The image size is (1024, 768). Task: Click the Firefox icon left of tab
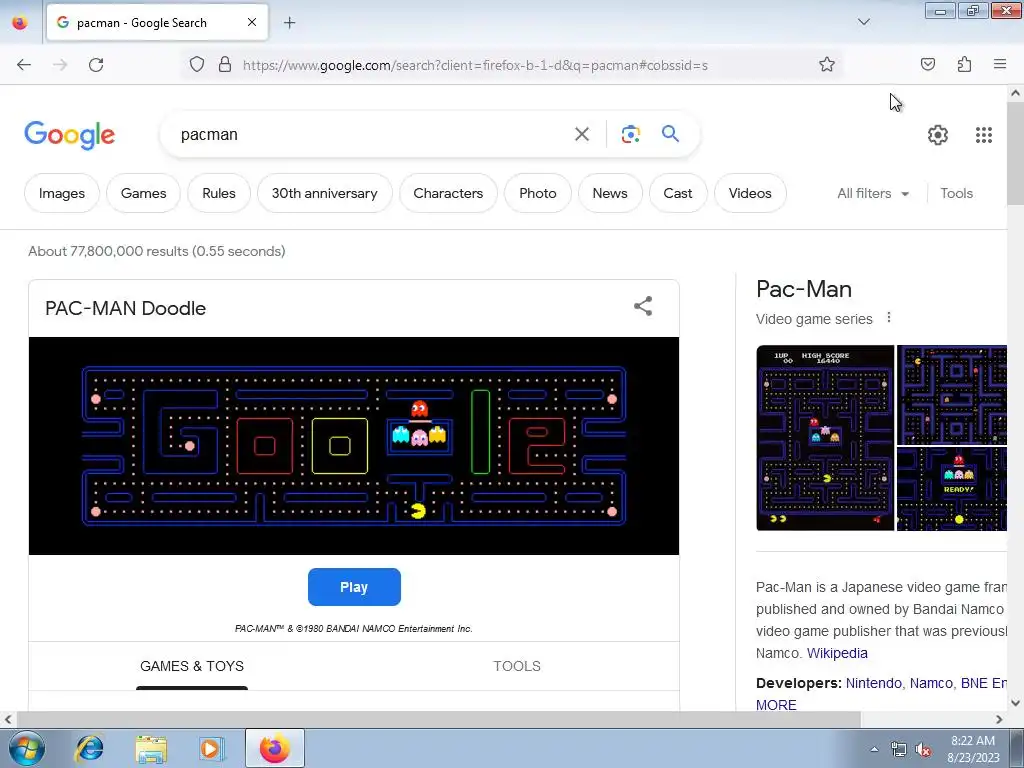tap(20, 22)
